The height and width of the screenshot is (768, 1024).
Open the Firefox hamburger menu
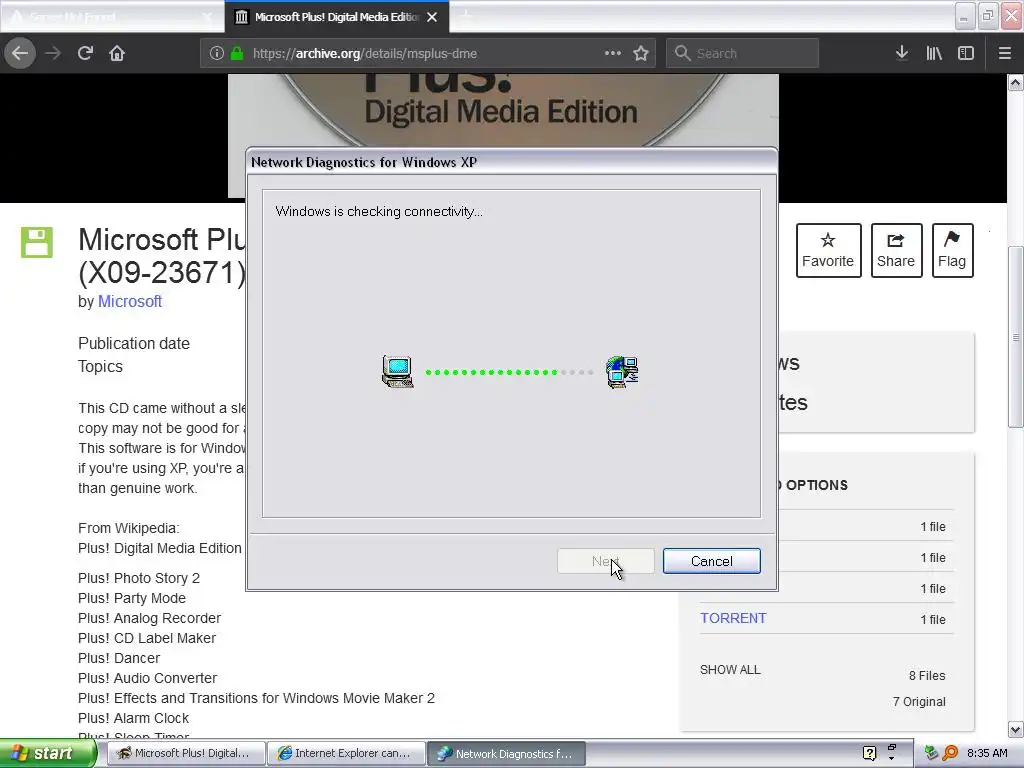click(x=1004, y=53)
